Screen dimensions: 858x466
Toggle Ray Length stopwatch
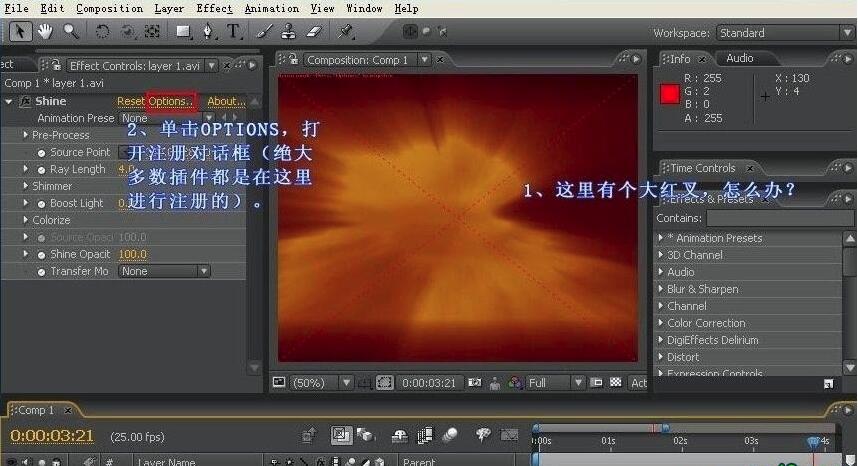point(41,170)
